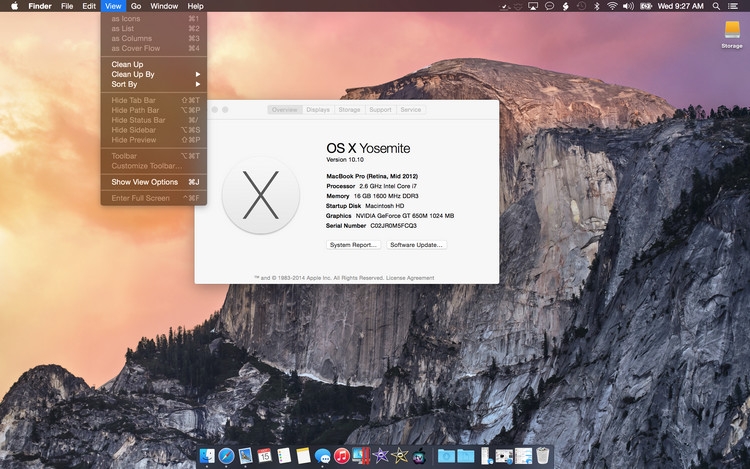Open Notification Center list icon
Image resolution: width=750 pixels, height=469 pixels.
click(x=732, y=6)
